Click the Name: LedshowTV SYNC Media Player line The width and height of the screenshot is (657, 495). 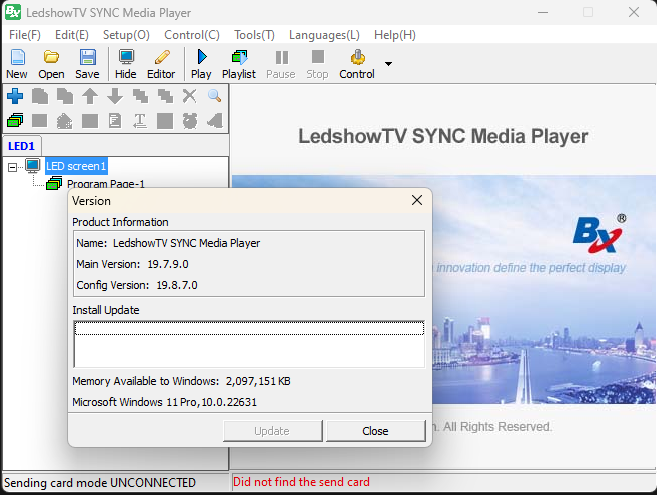coord(168,243)
